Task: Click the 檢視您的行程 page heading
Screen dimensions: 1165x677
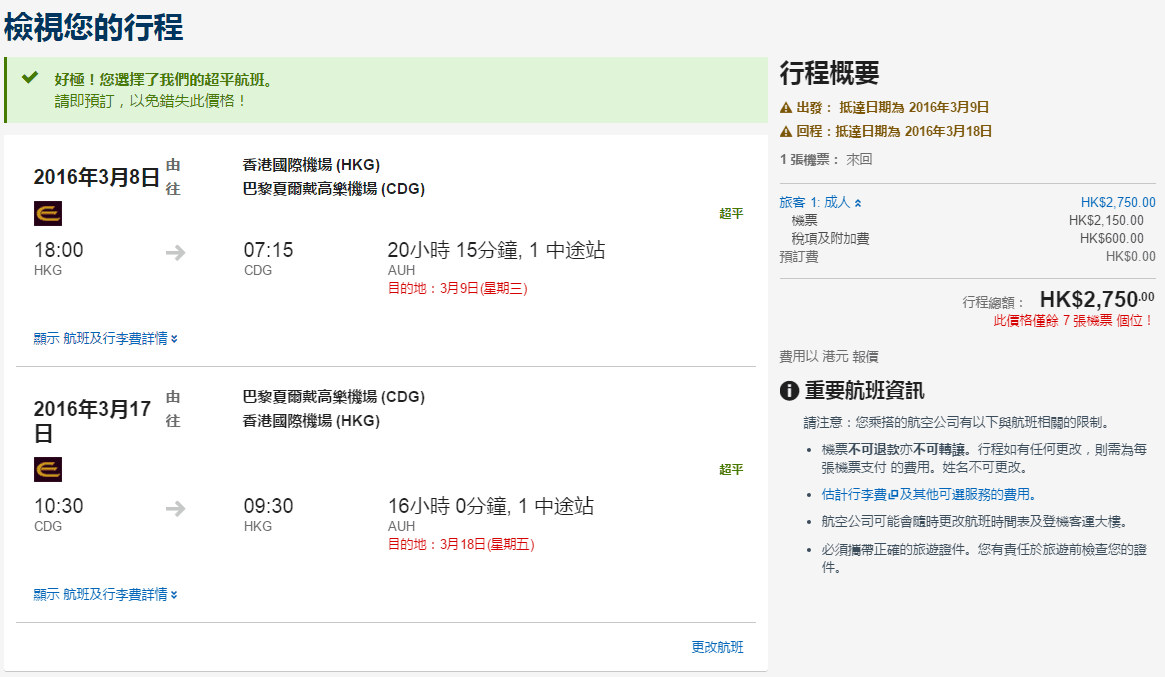Action: (94, 28)
